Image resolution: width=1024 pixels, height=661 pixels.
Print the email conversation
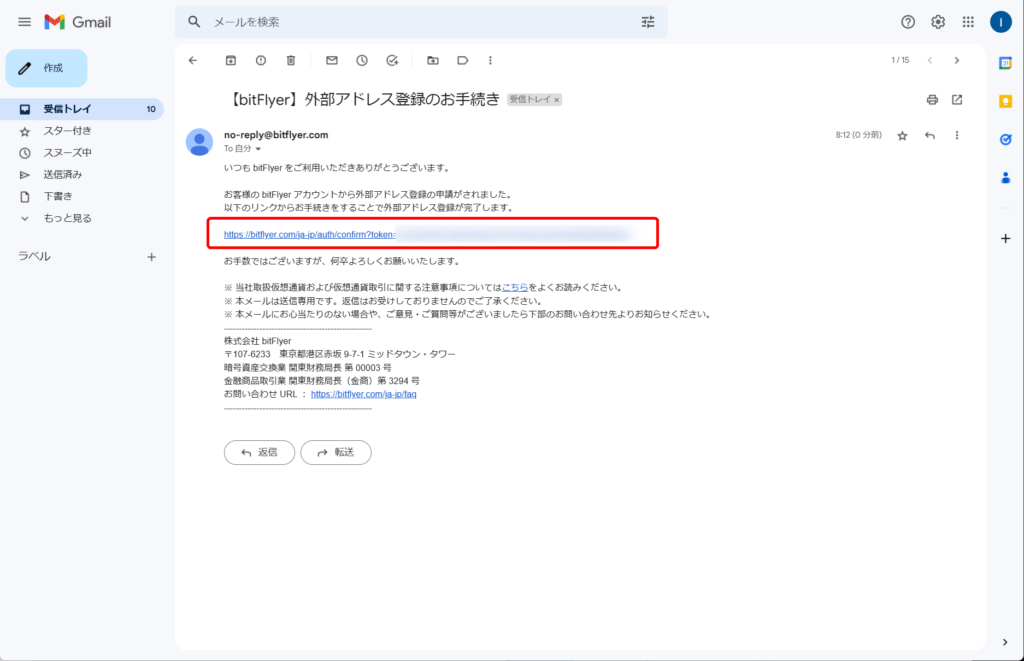[932, 100]
